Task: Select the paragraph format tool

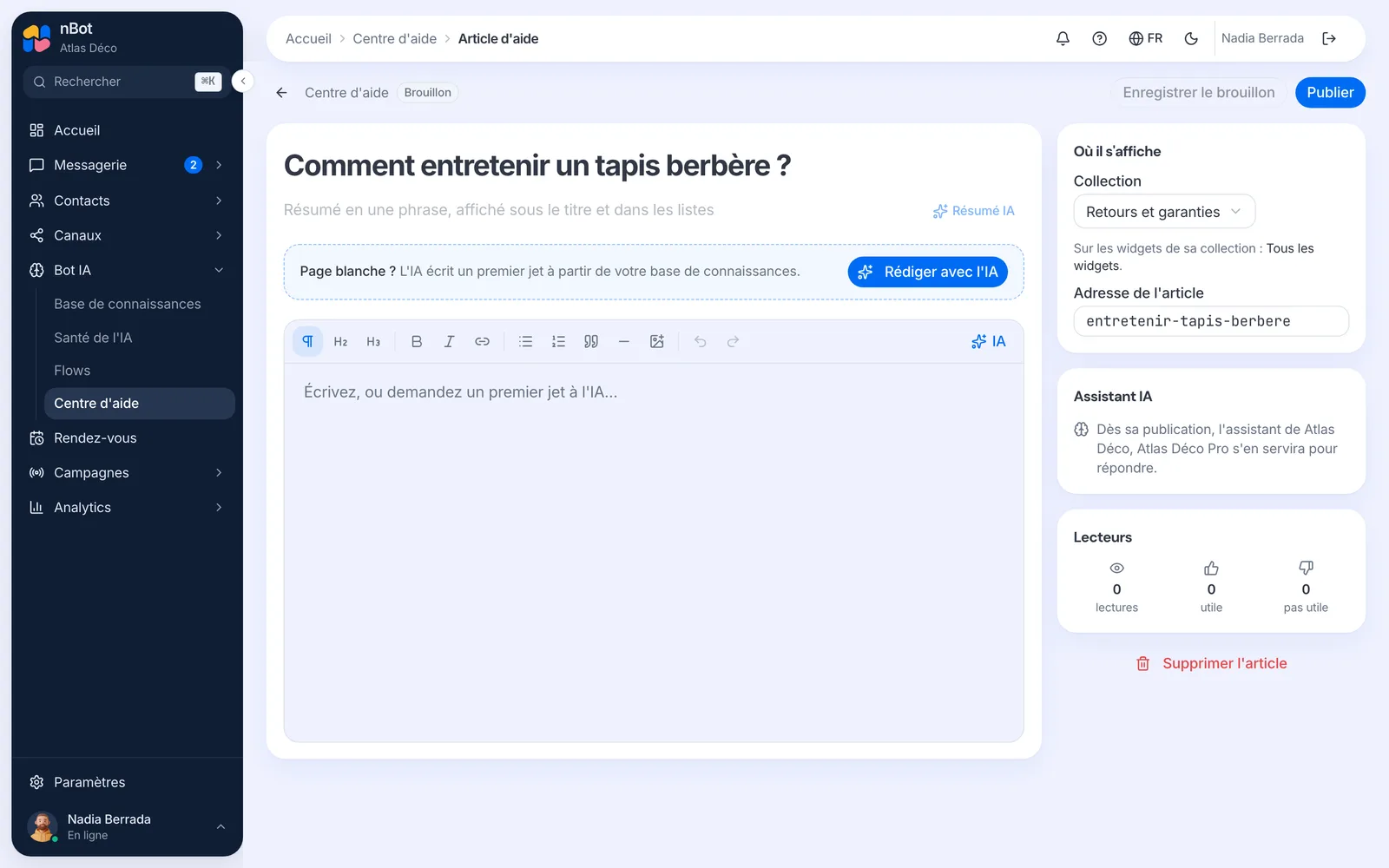Action: click(x=307, y=342)
